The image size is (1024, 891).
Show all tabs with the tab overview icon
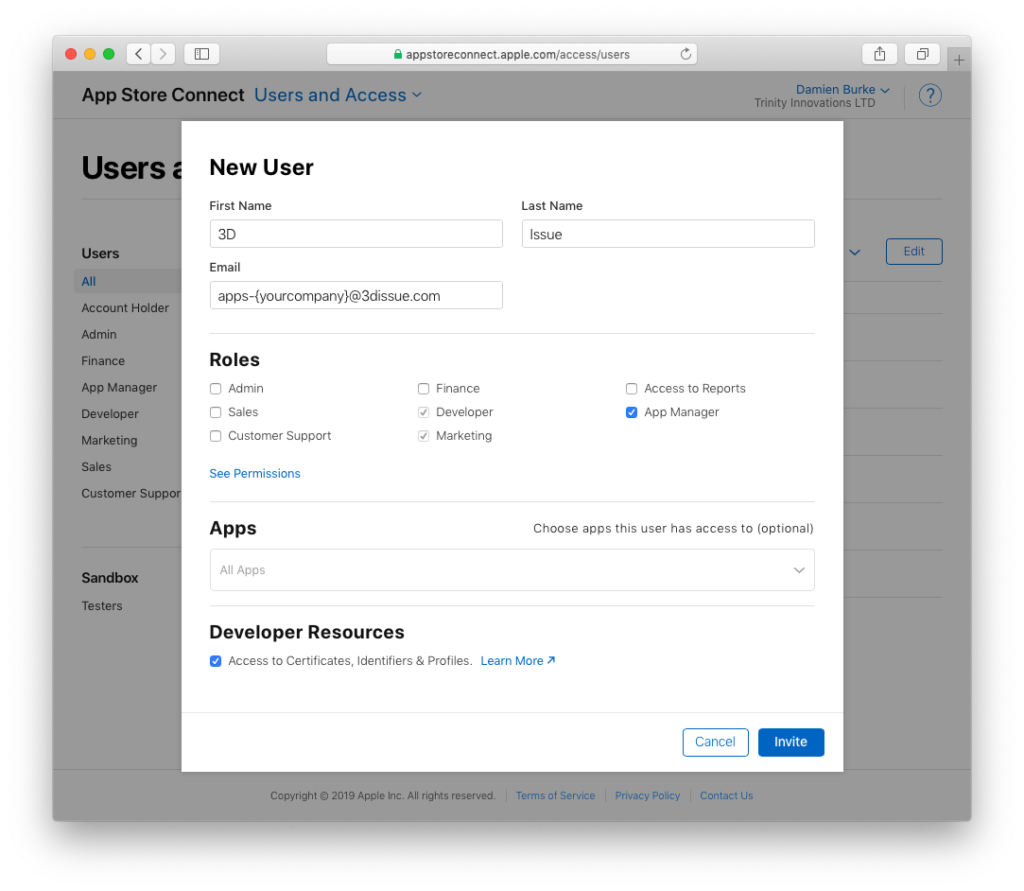tap(922, 54)
